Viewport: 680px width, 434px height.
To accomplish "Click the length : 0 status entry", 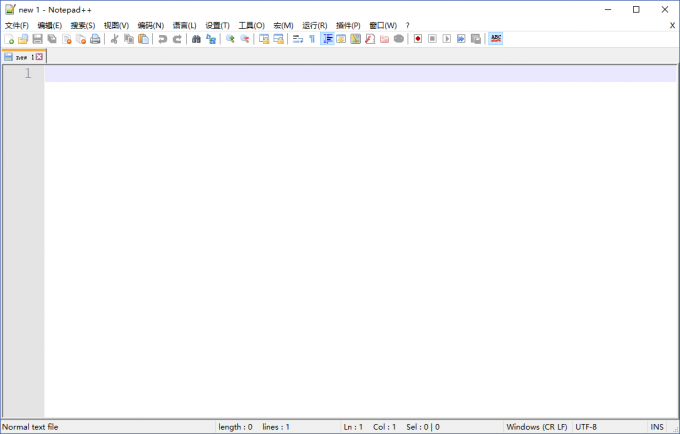I will 235,427.
